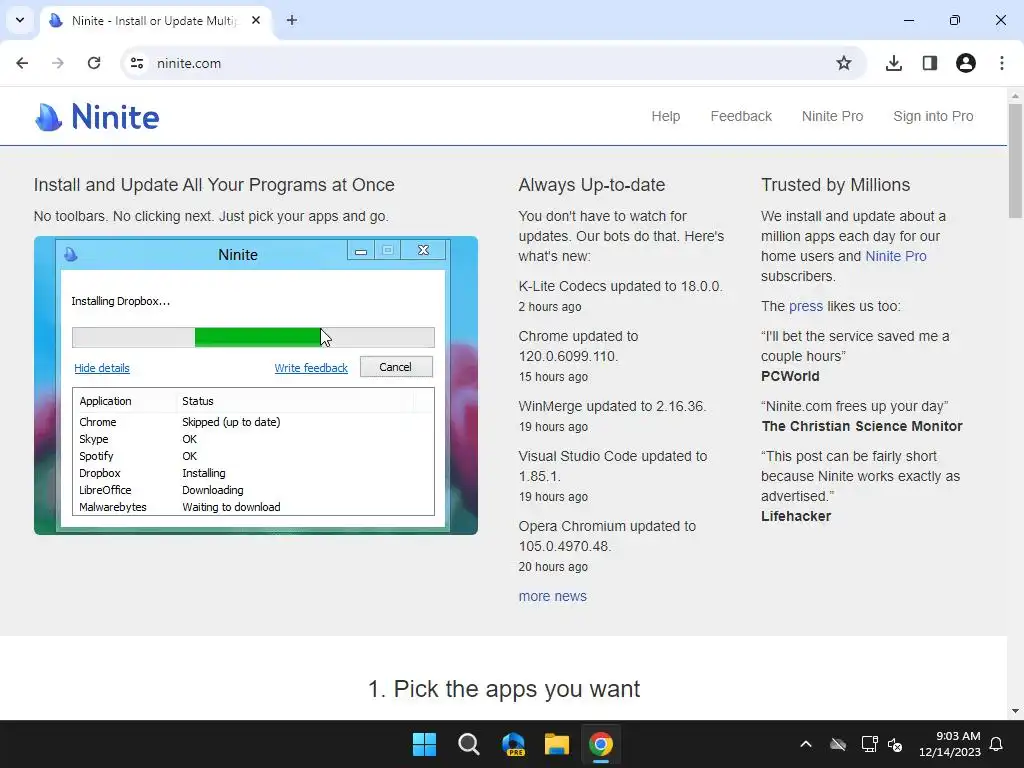Show hidden system tray icons
Screen dimensions: 1024x768
point(806,744)
